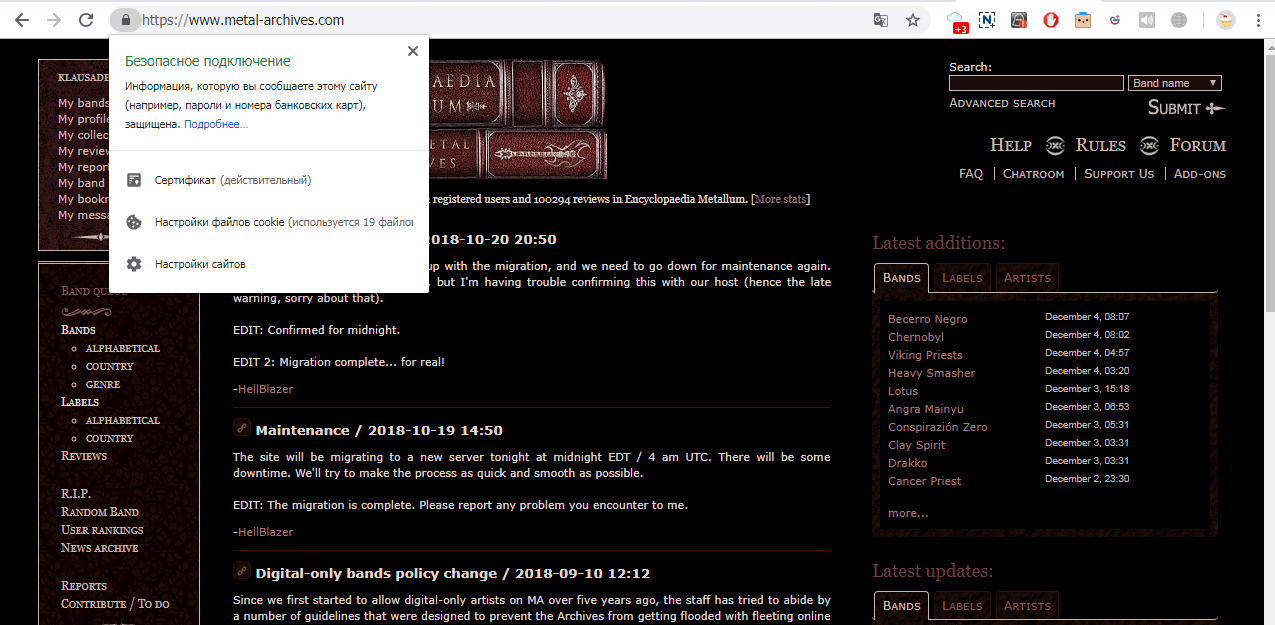Open the Google Translate icon in address bar
Image resolution: width=1275 pixels, height=625 pixels.
point(880,20)
